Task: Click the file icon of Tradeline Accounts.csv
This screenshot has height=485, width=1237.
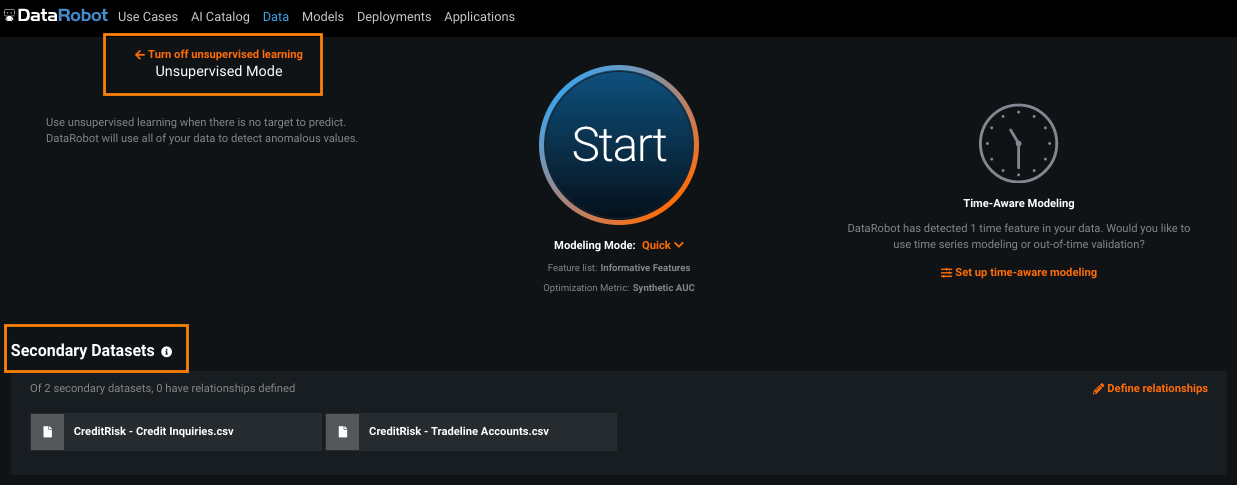Action: (342, 432)
